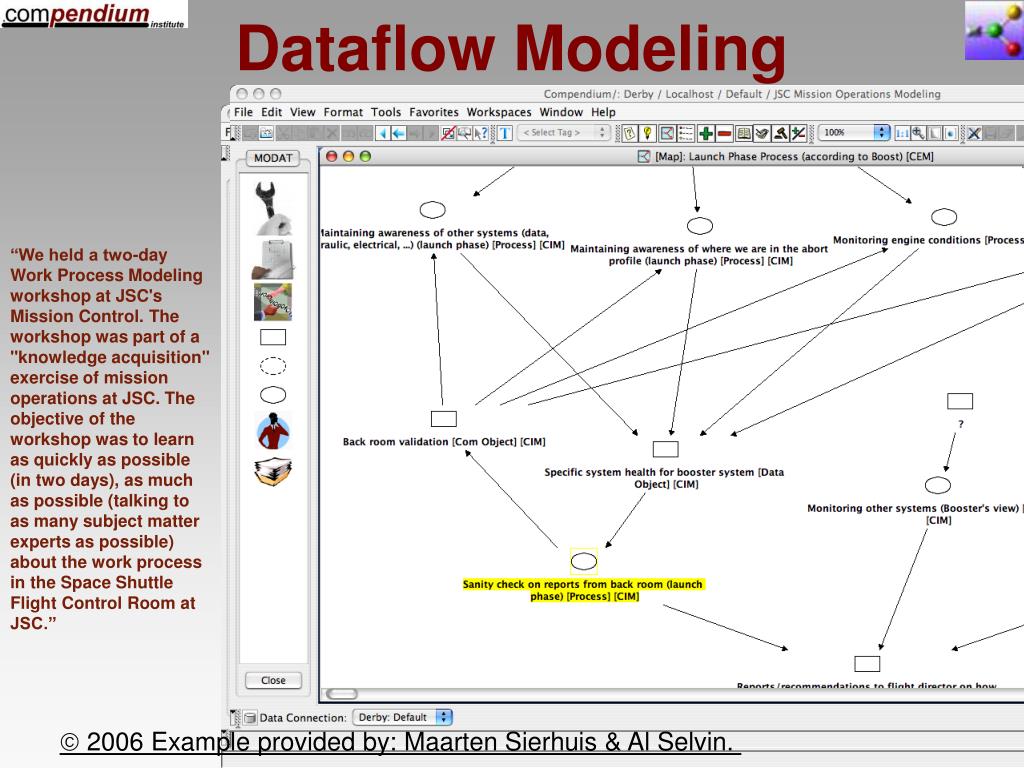Click the blue X toolbar icon

click(x=974, y=133)
